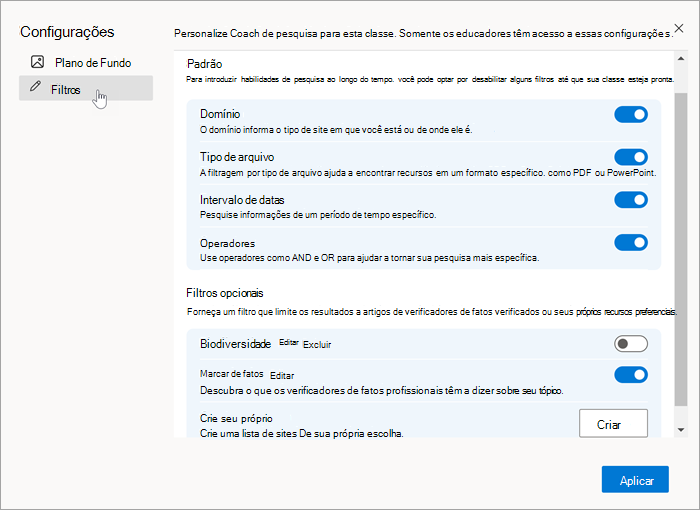Disable the Domínio filter toggle
700x510 pixels.
(x=631, y=114)
